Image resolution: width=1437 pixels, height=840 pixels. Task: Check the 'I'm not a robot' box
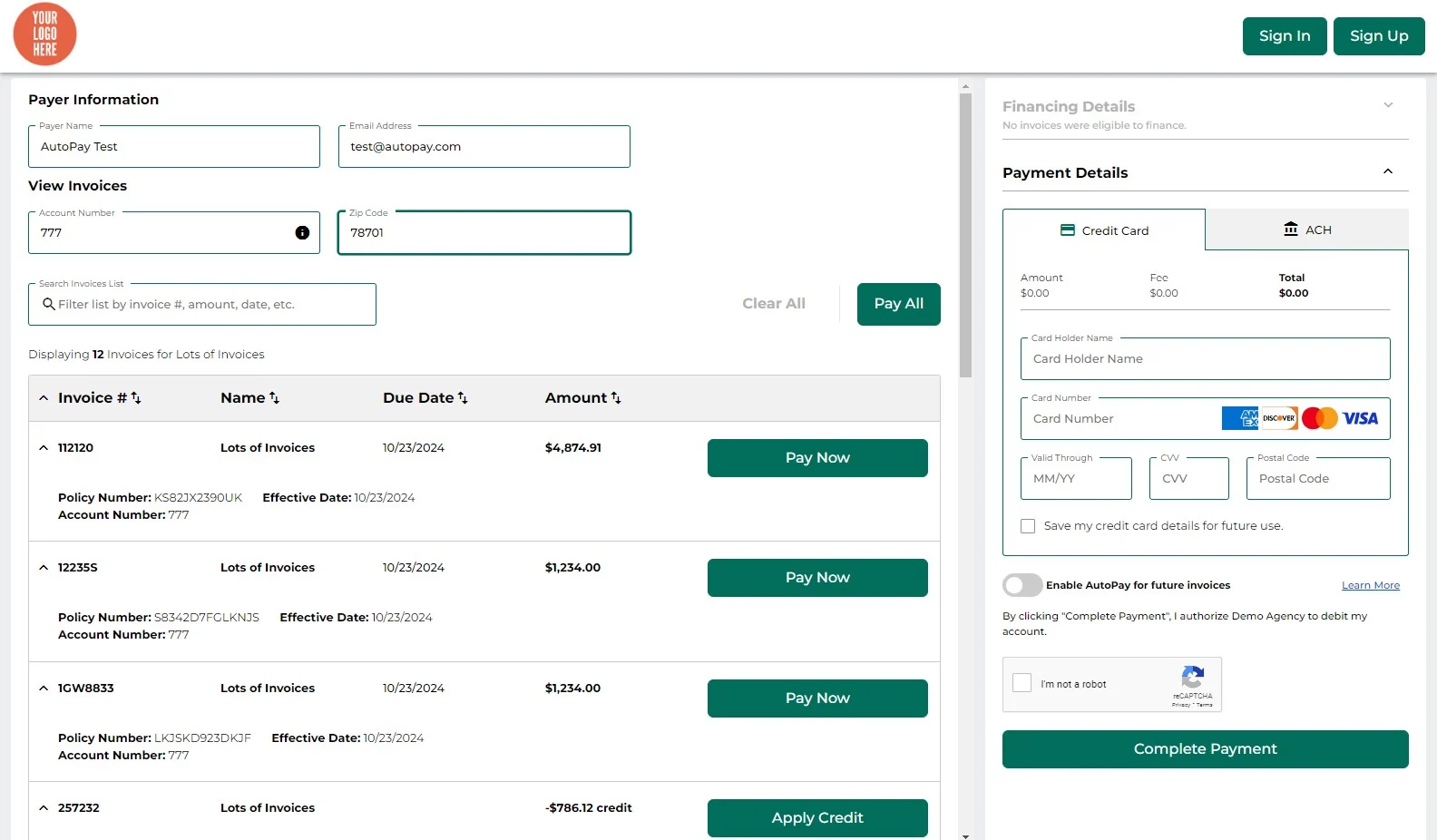1022,683
